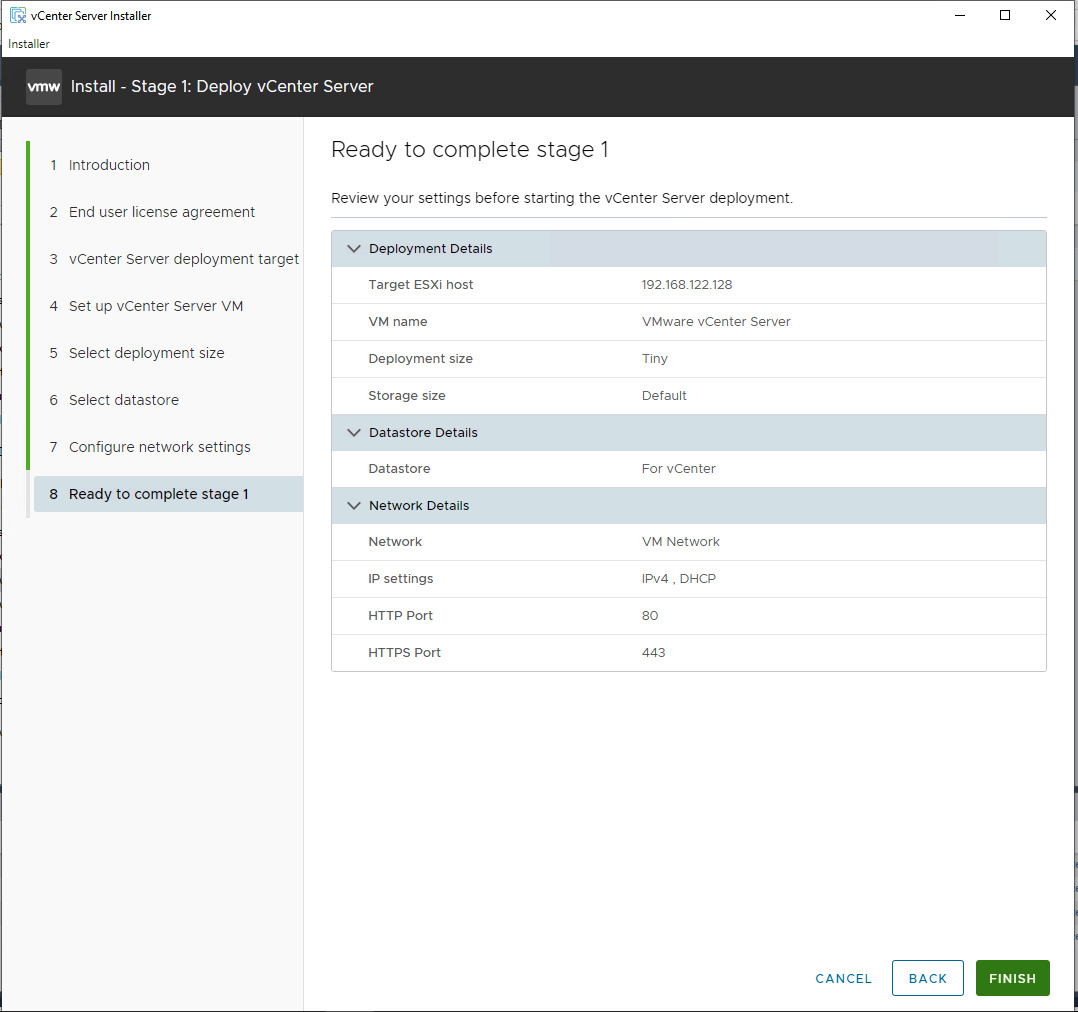The image size is (1078, 1012).
Task: Click the VM name value VMware vCenter Server
Action: (x=716, y=322)
